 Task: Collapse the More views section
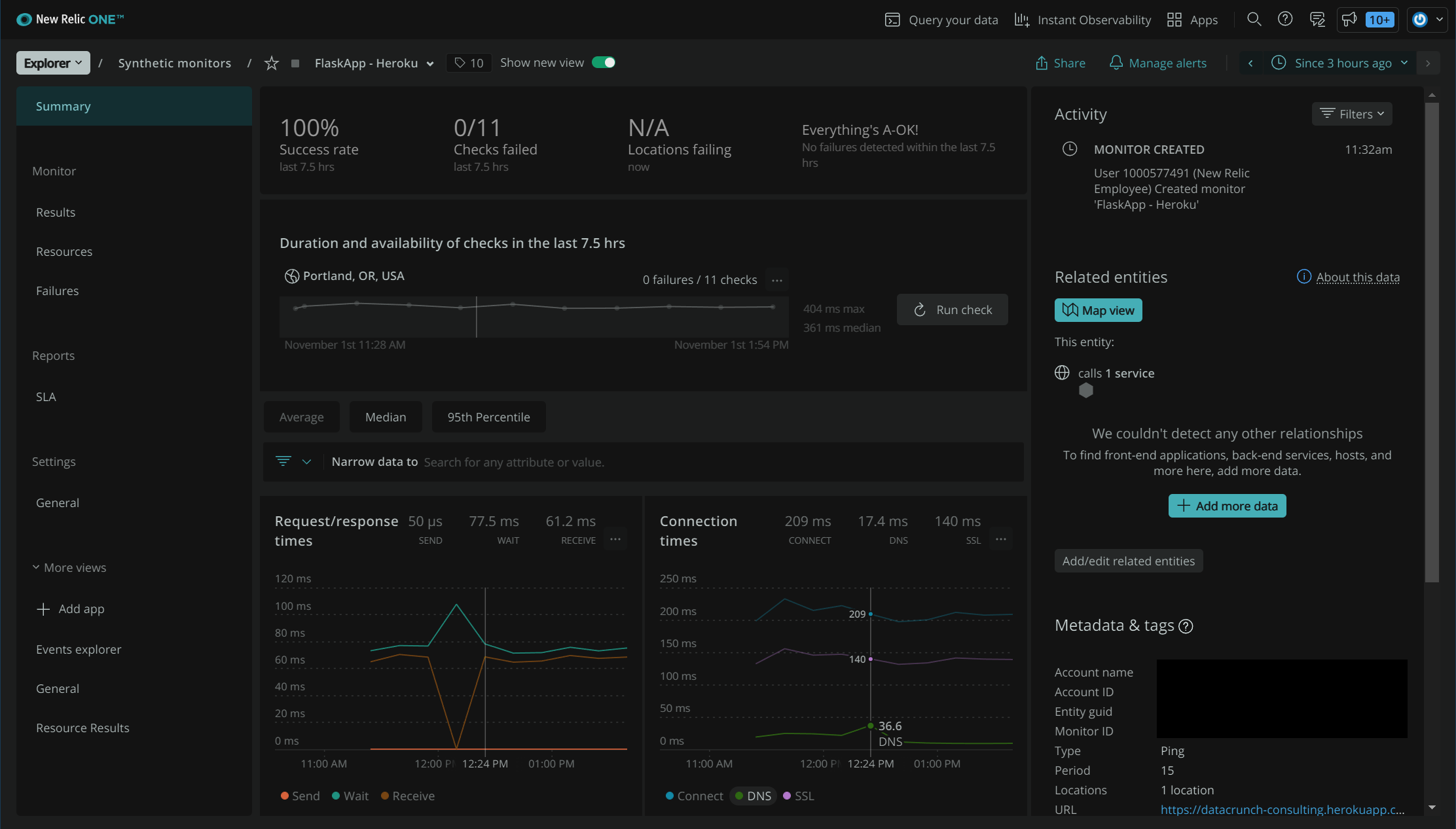[69, 567]
